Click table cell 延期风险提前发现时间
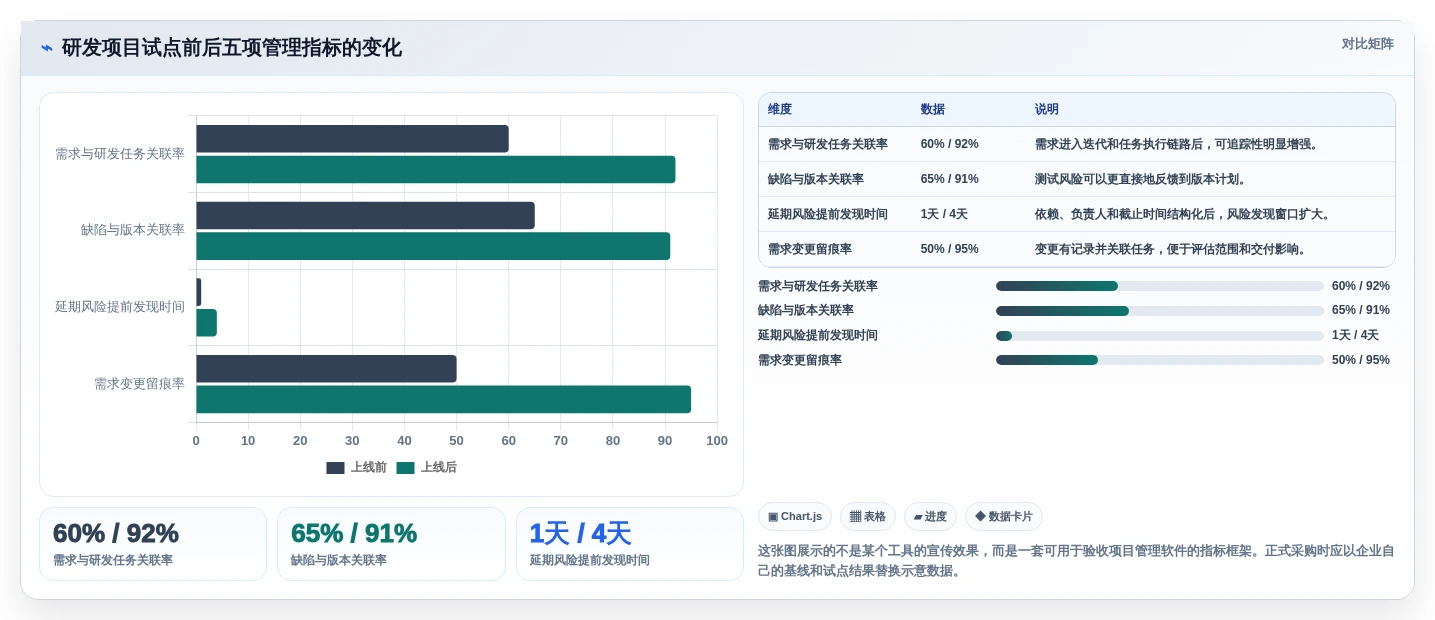The height and width of the screenshot is (620, 1435). tap(828, 215)
